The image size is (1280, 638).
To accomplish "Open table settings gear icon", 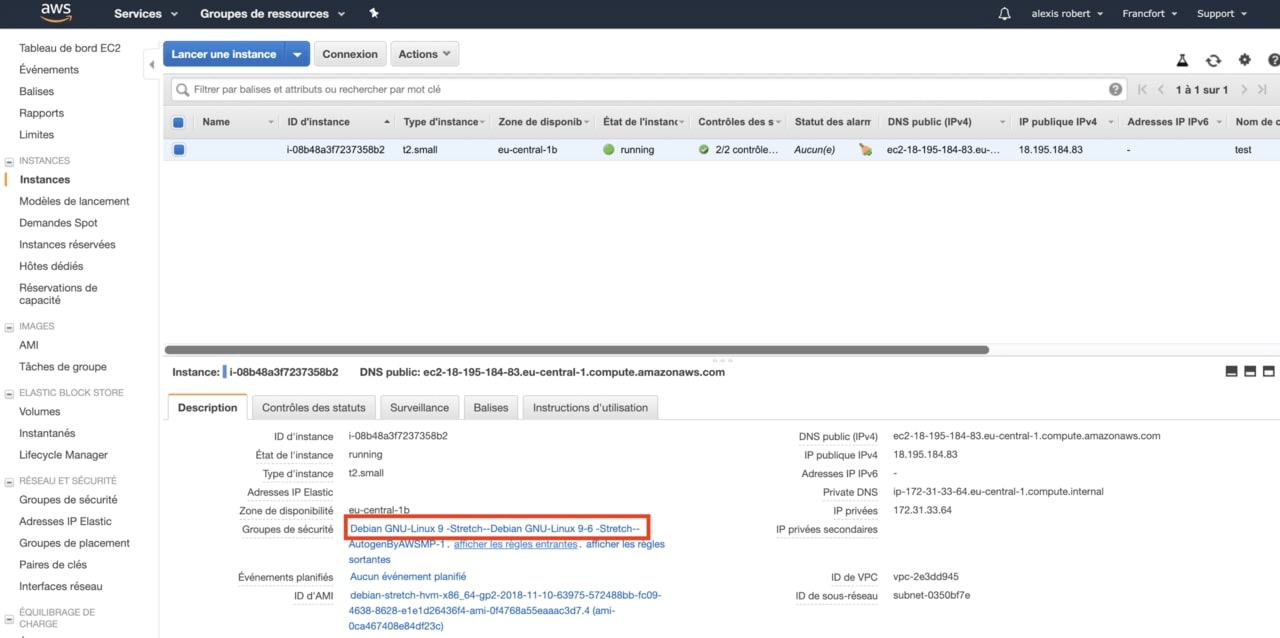I will pyautogui.click(x=1245, y=60).
